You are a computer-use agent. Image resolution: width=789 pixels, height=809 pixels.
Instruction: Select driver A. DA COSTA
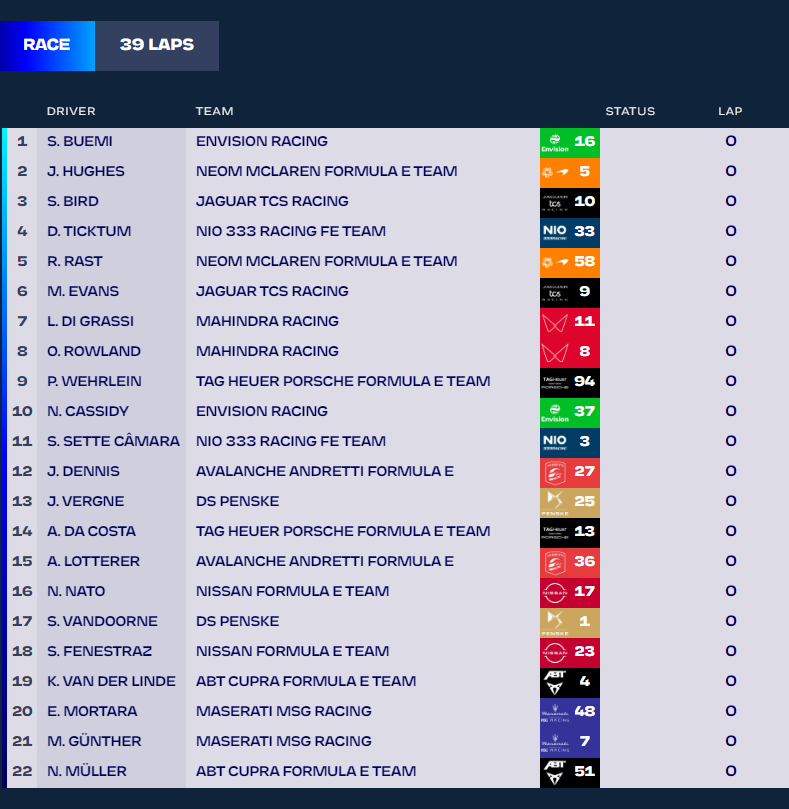[91, 531]
